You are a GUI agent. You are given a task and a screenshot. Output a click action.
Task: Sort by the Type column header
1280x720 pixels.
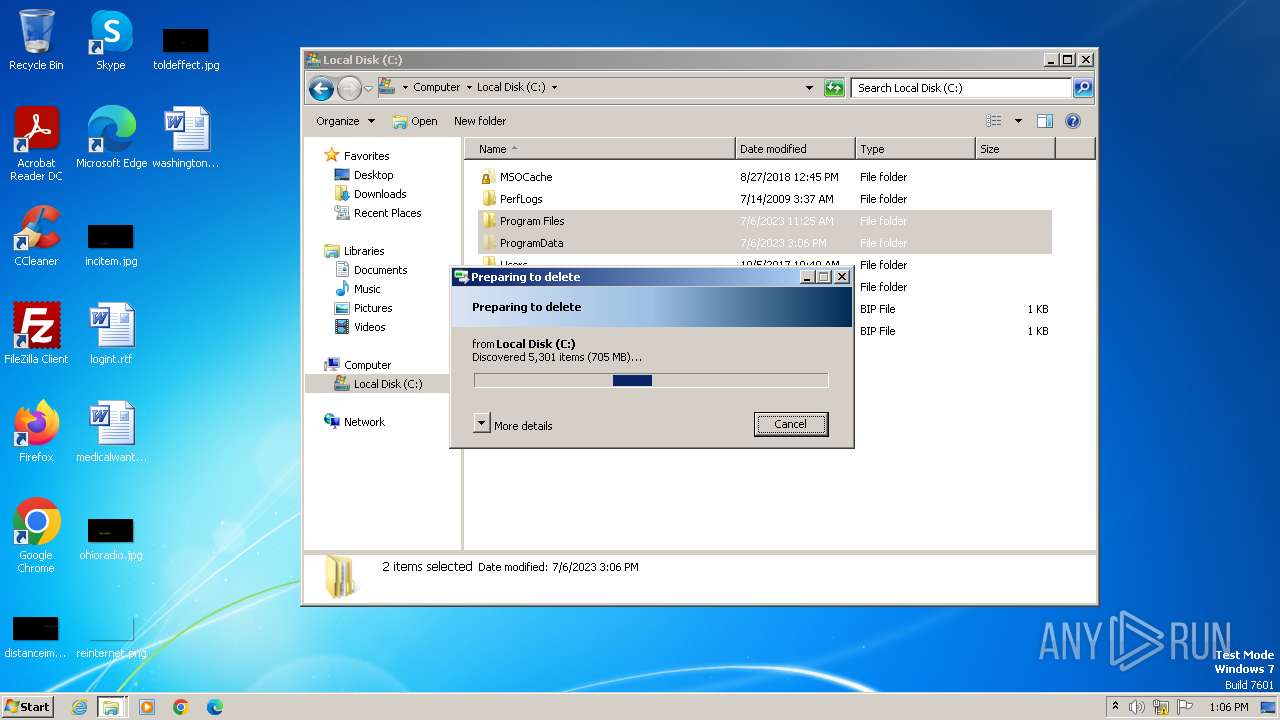coord(915,149)
